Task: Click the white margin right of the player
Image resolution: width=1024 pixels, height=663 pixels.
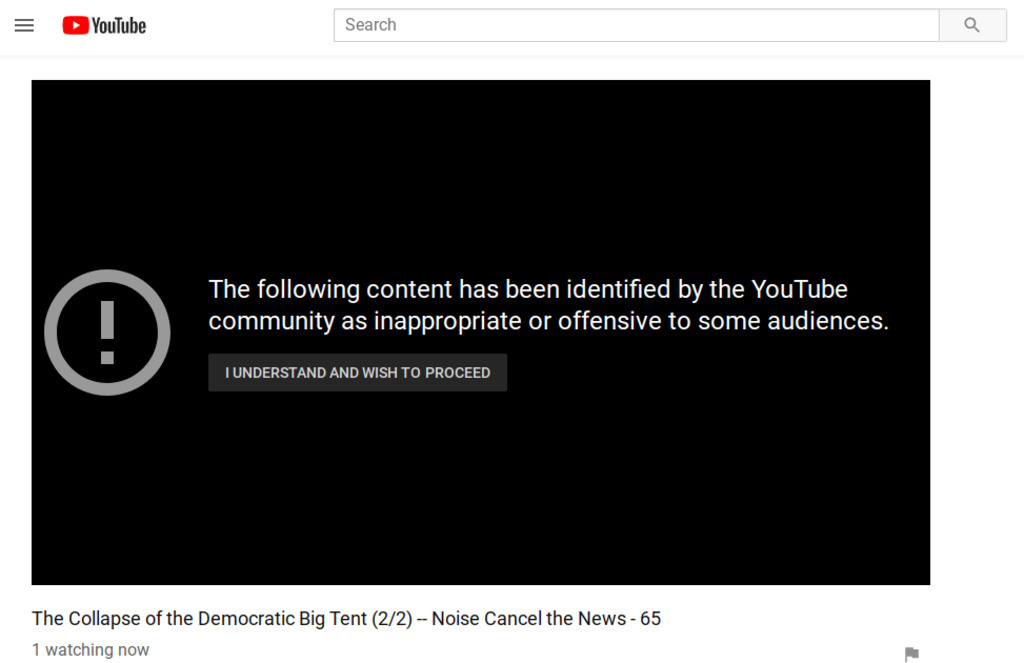Action: (977, 330)
